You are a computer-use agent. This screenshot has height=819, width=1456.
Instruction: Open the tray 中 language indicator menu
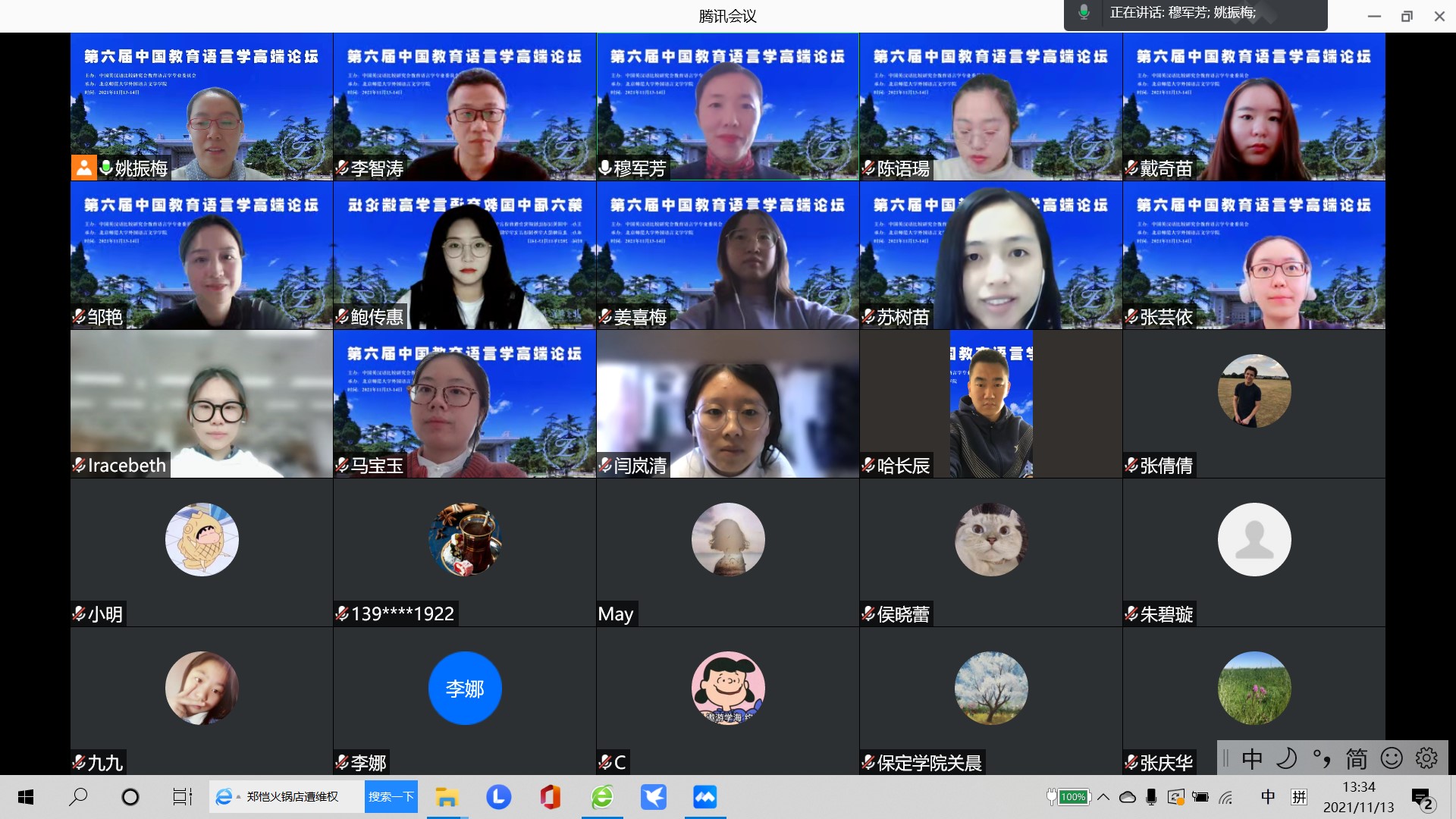point(1267,797)
